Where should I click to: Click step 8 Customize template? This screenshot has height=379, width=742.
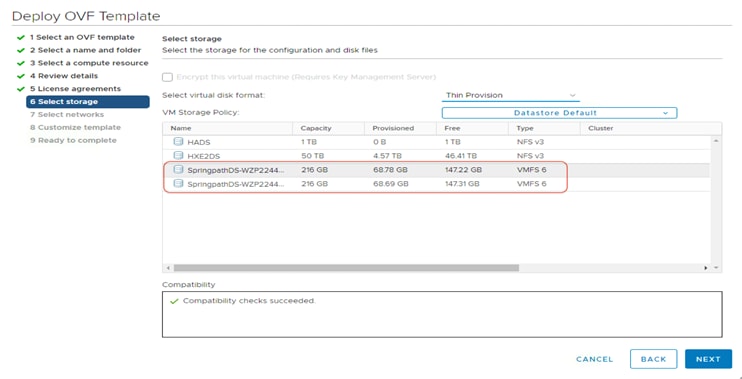75,127
